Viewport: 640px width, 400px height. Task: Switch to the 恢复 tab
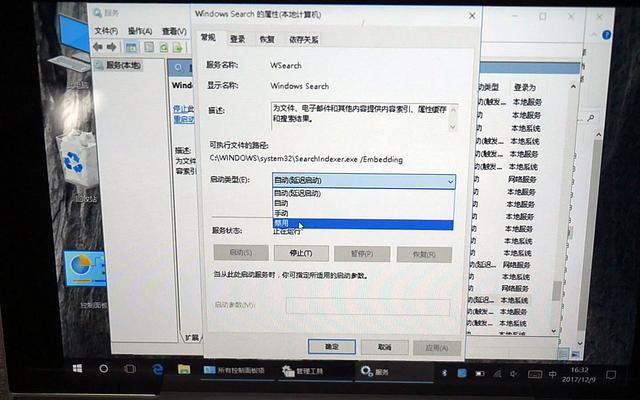click(267, 39)
